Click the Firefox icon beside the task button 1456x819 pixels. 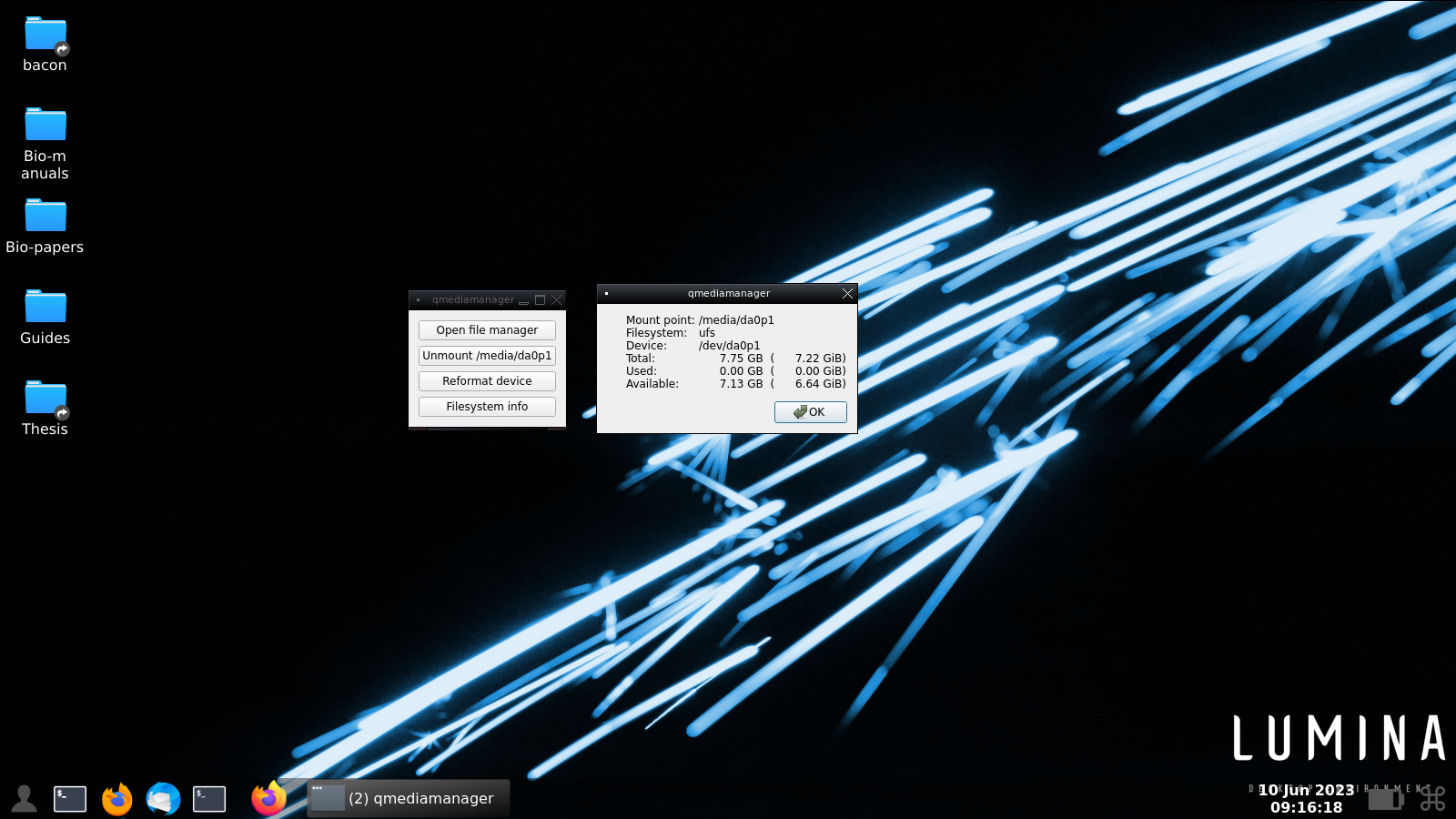[268, 798]
